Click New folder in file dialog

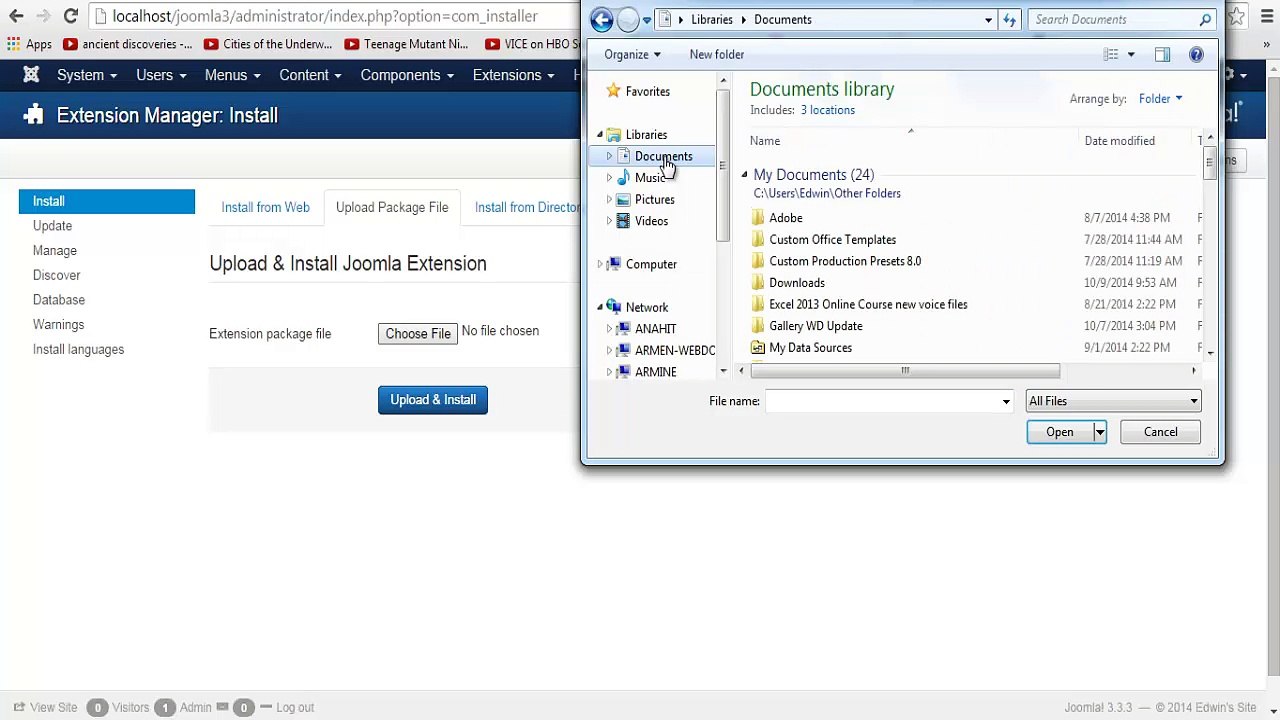tap(717, 55)
